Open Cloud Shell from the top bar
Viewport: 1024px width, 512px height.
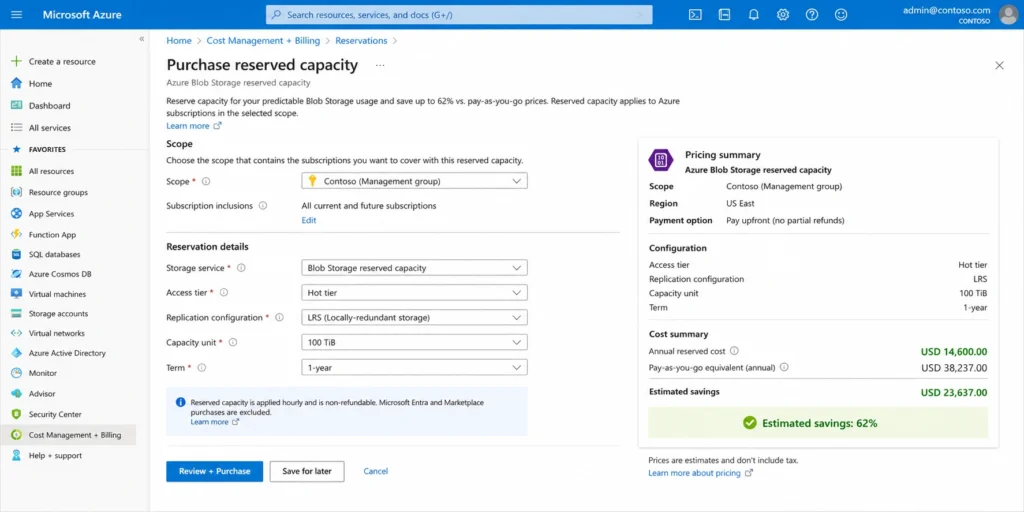(x=696, y=14)
